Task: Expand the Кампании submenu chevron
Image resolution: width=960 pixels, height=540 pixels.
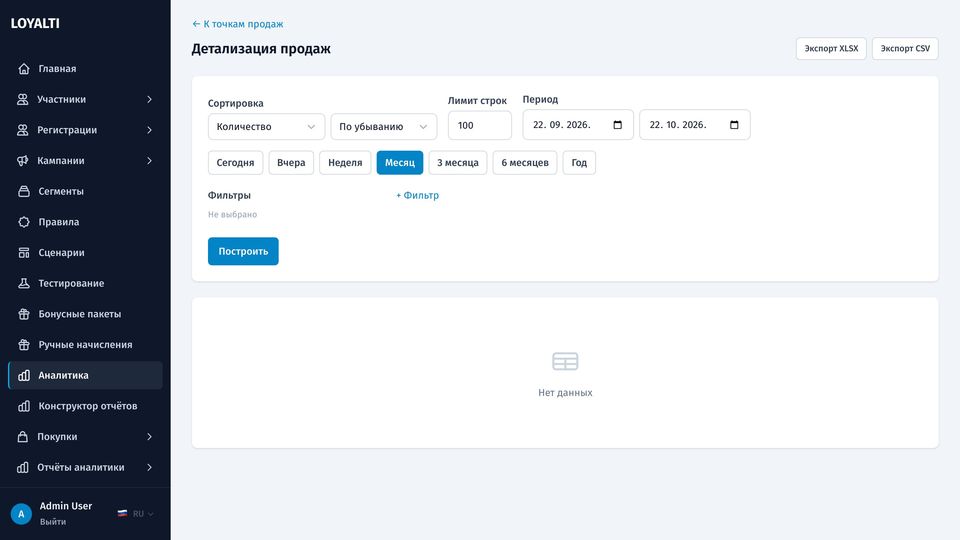Action: tap(149, 160)
